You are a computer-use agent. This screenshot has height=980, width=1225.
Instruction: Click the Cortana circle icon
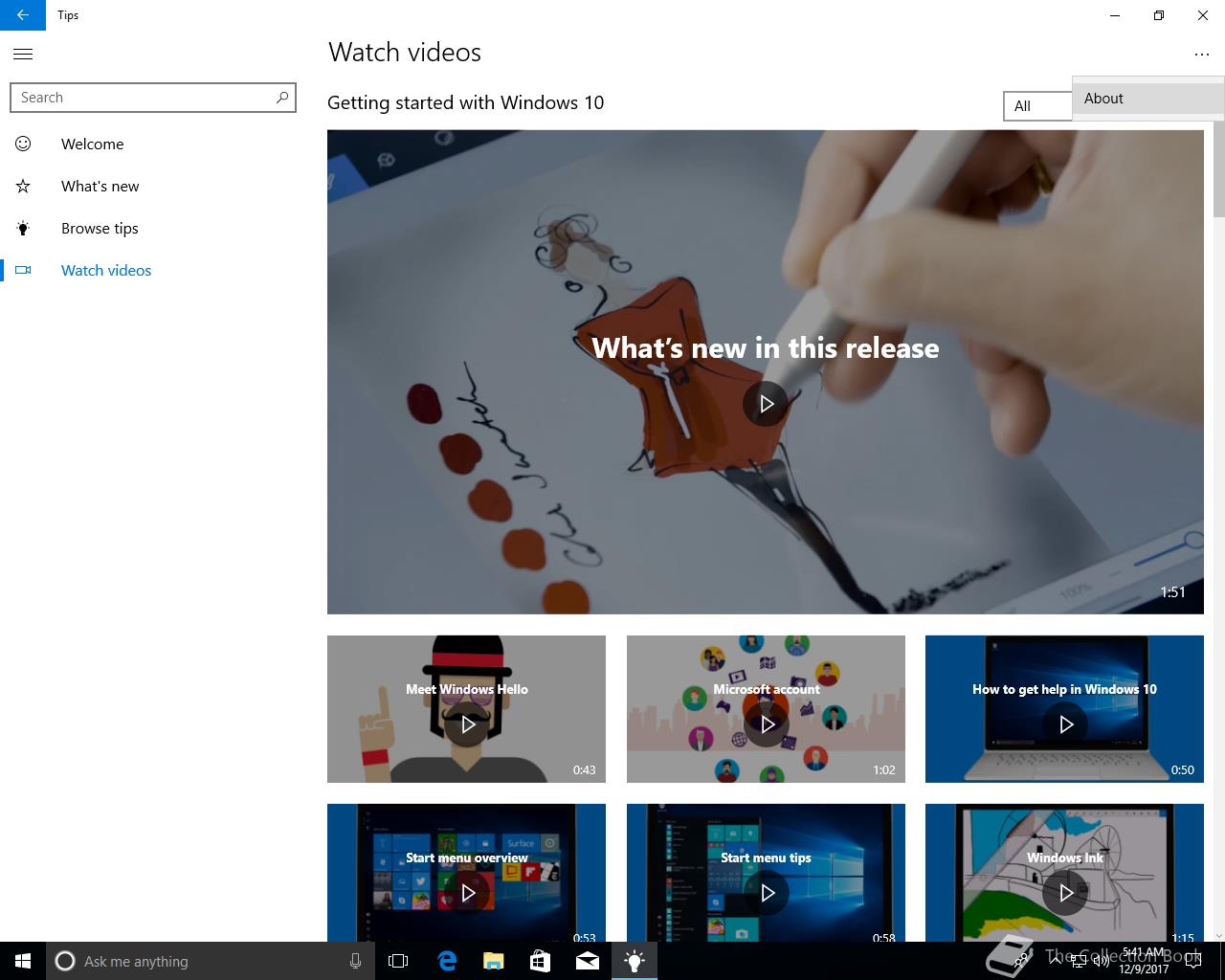pos(64,961)
